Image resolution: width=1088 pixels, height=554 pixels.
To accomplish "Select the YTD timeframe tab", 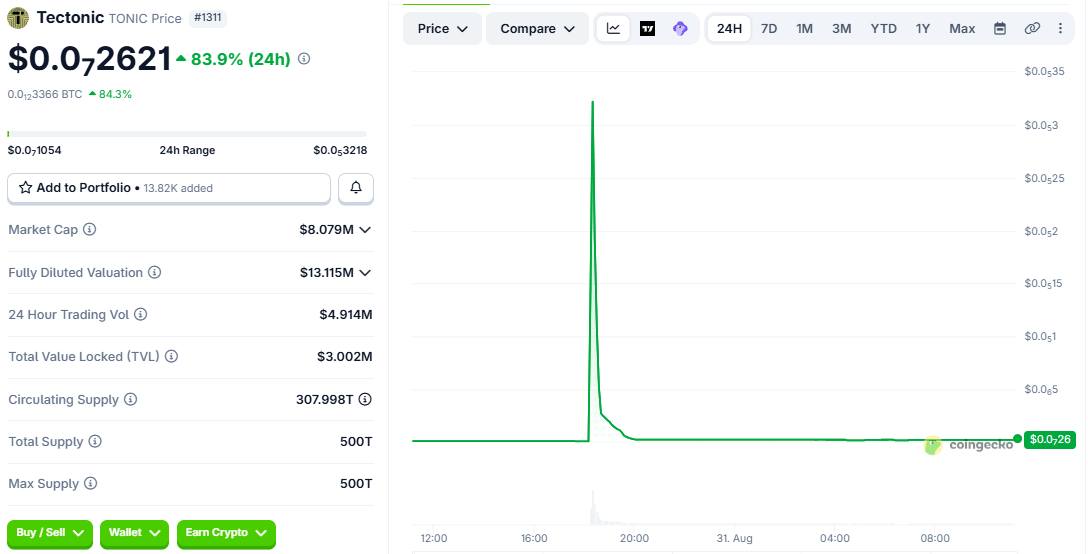I will pyautogui.click(x=883, y=28).
